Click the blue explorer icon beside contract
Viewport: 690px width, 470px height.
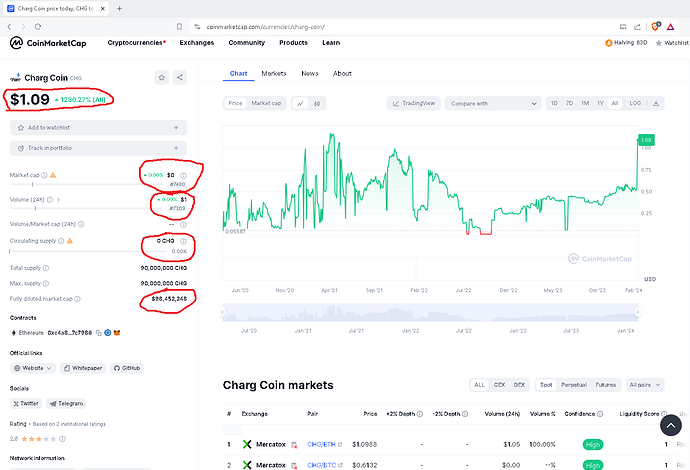coord(107,333)
